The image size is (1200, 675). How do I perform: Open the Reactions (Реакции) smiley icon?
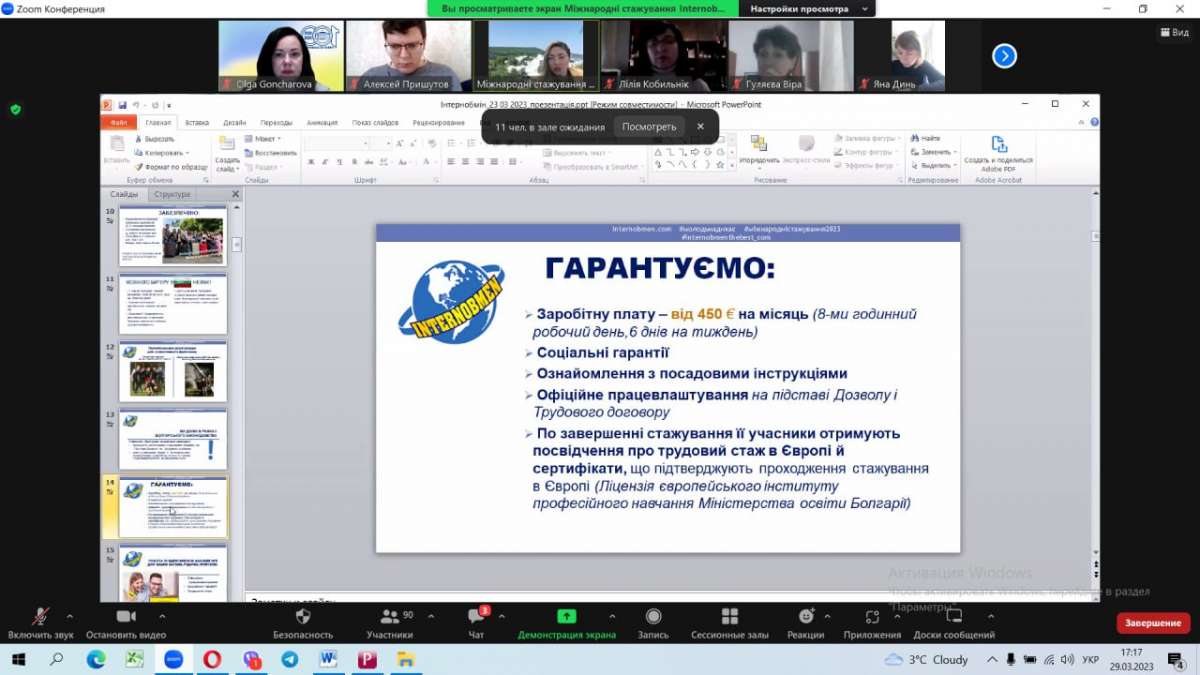tap(805, 617)
